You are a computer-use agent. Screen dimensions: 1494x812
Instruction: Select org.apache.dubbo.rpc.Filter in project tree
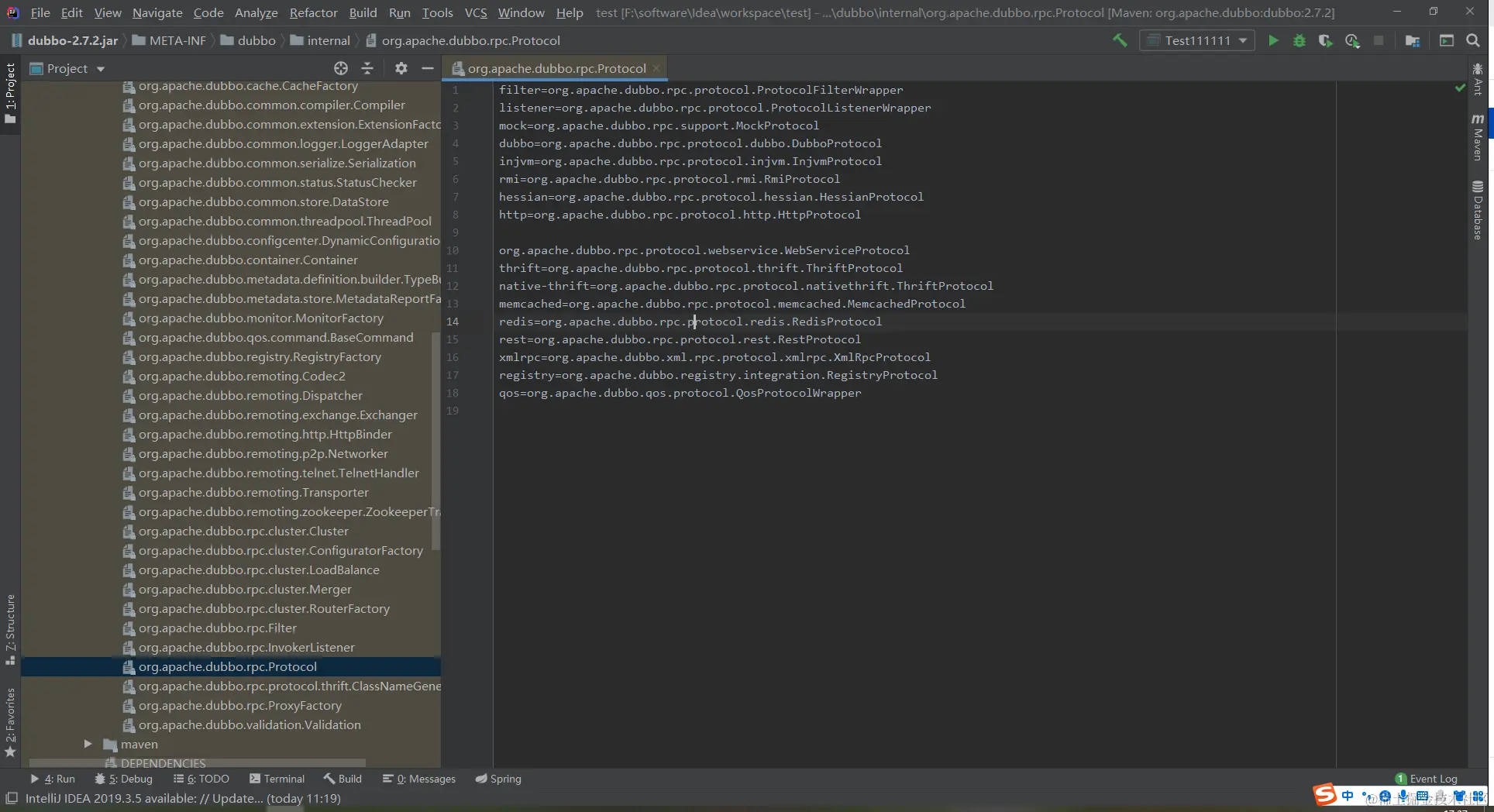218,628
